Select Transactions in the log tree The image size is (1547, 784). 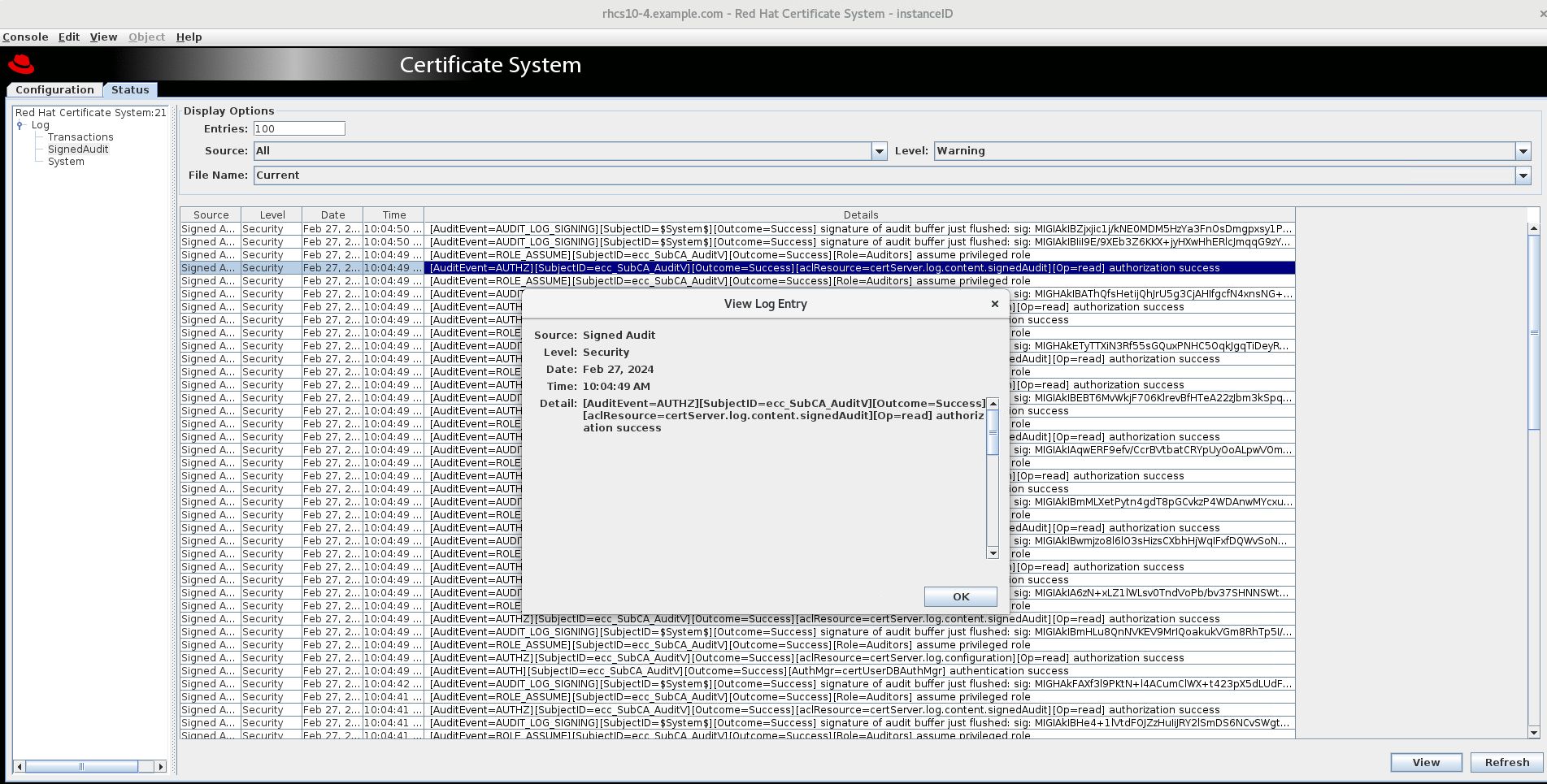[x=80, y=137]
